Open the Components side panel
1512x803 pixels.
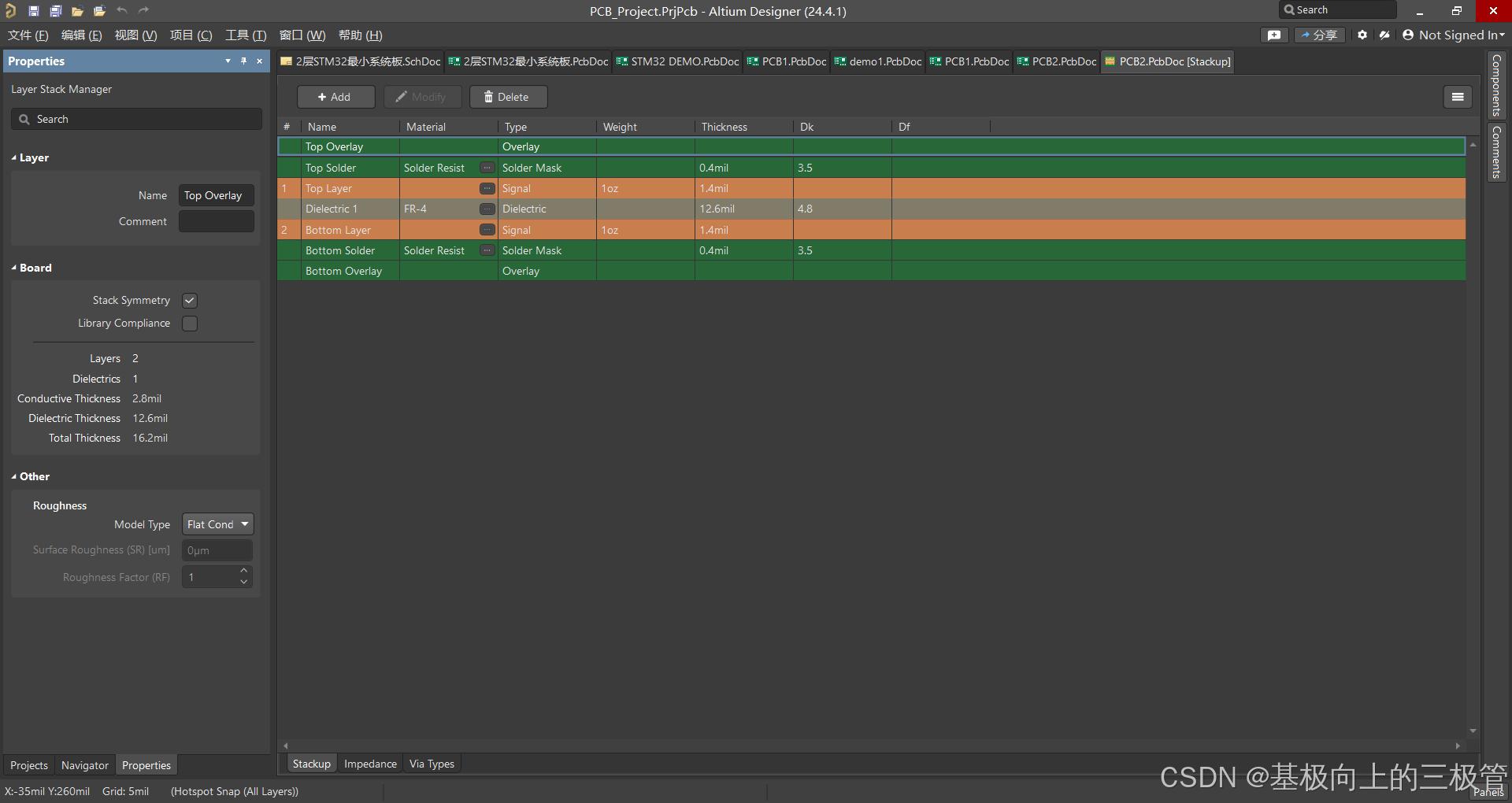click(x=1496, y=85)
